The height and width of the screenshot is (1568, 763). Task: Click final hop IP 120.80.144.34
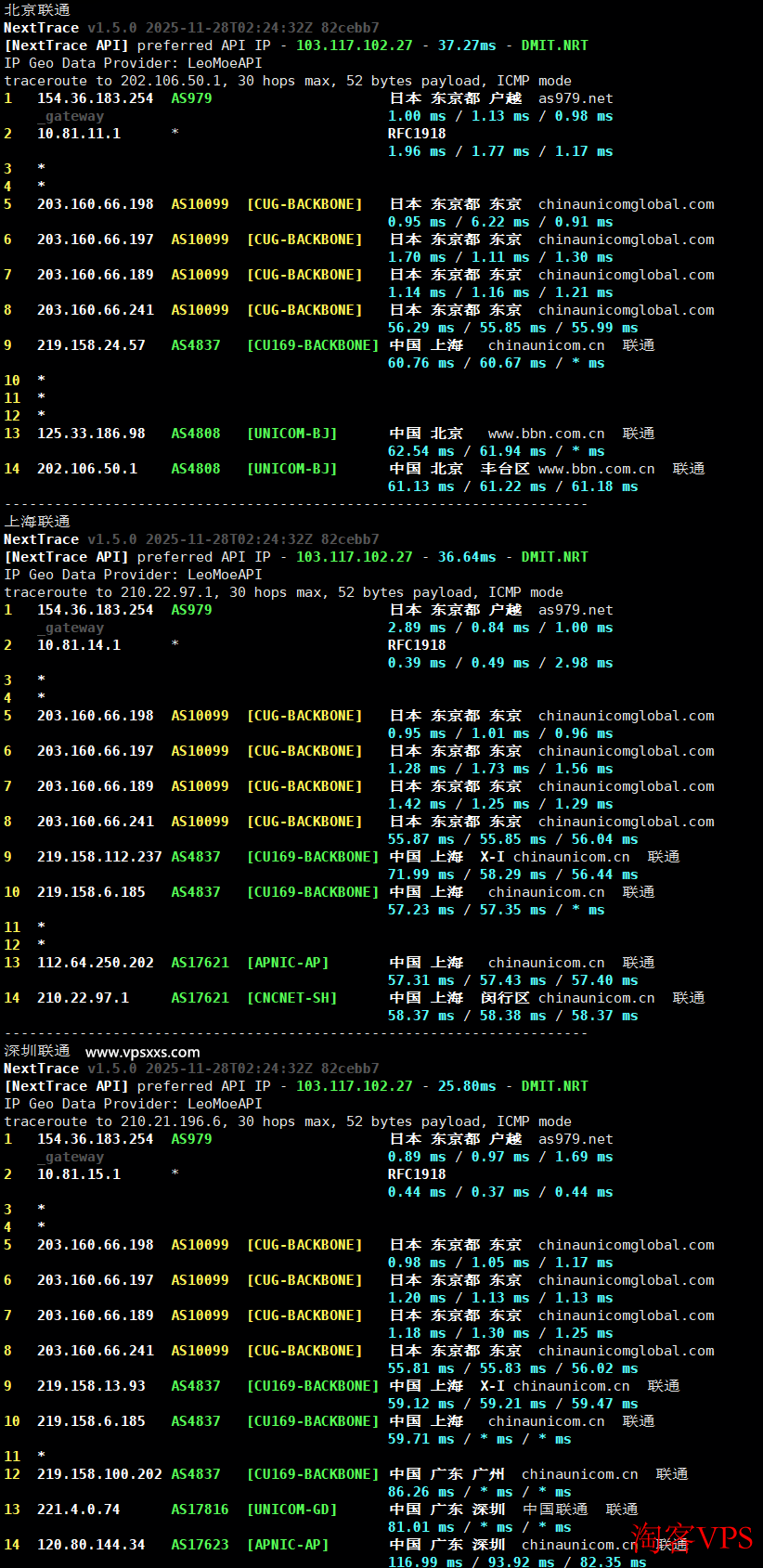pos(91,1545)
